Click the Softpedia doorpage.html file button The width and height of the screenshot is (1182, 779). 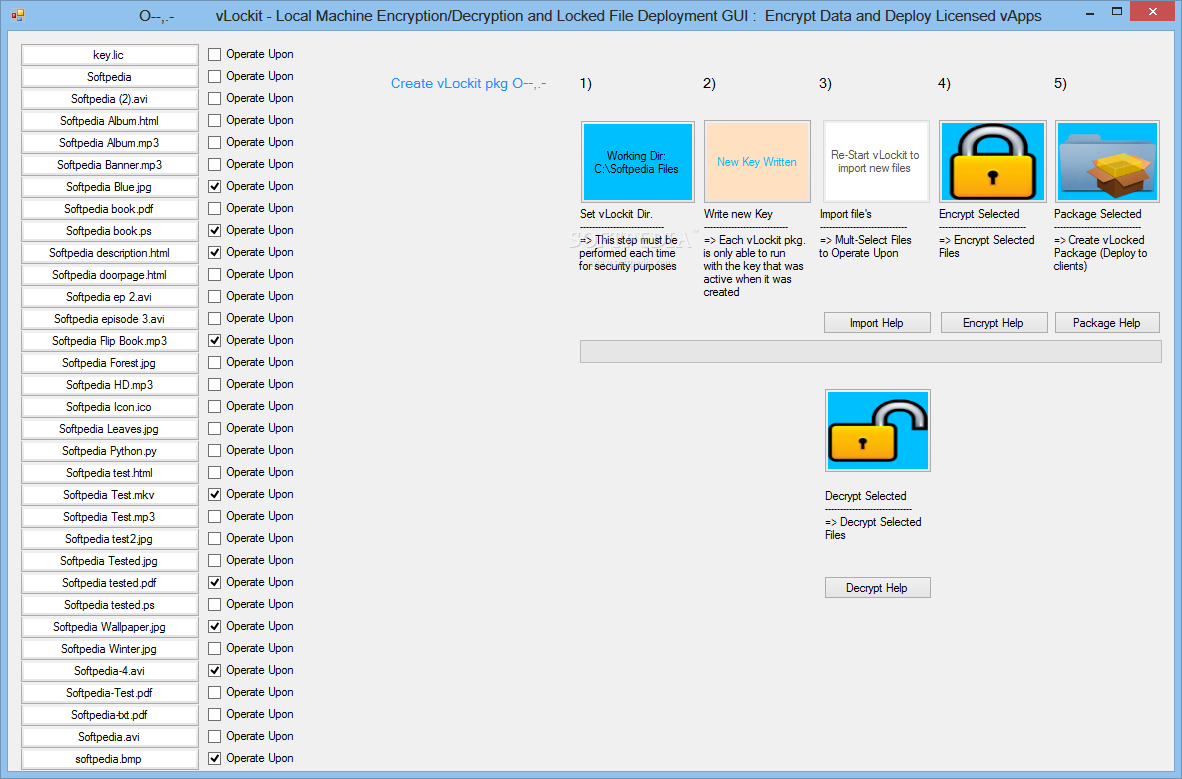point(109,274)
